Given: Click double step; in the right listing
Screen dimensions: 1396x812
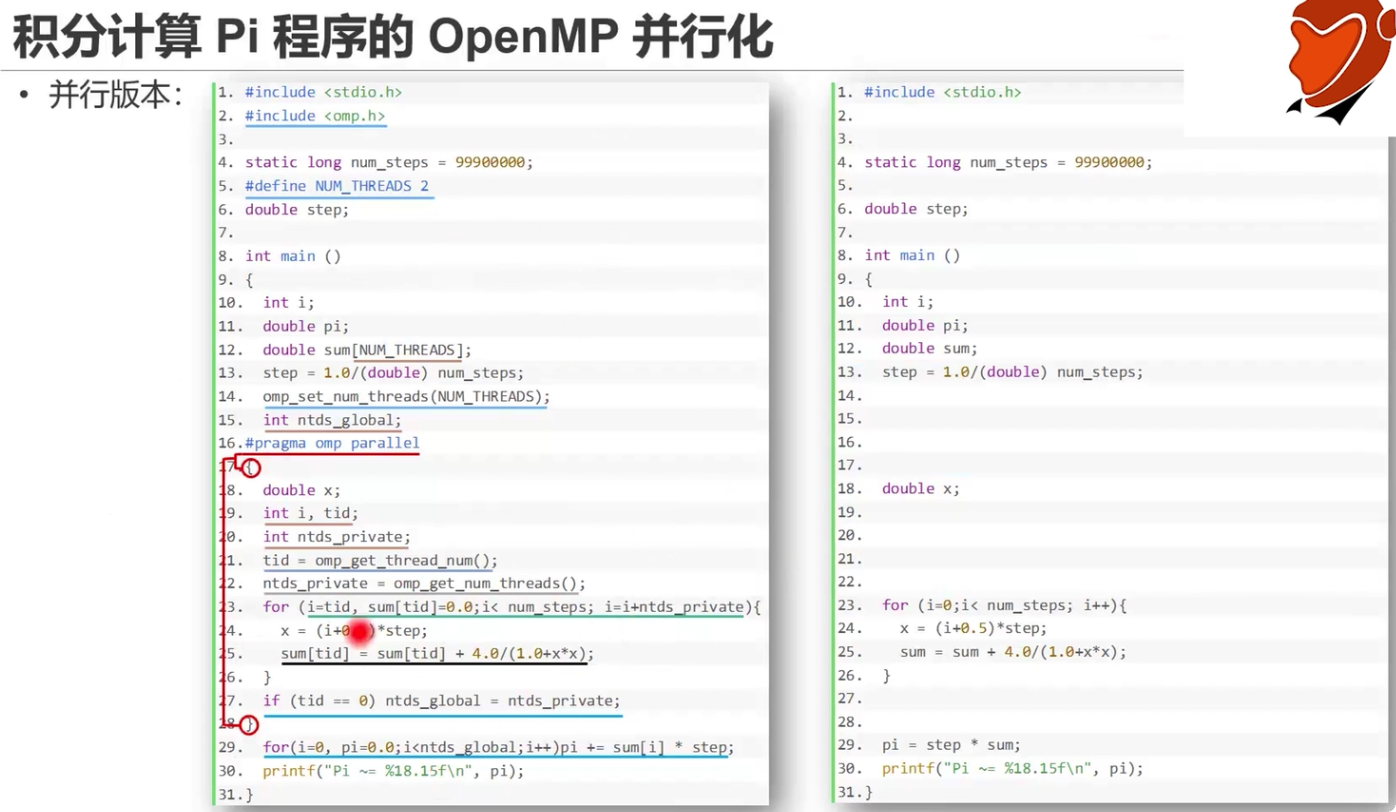Looking at the screenshot, I should coord(916,208).
